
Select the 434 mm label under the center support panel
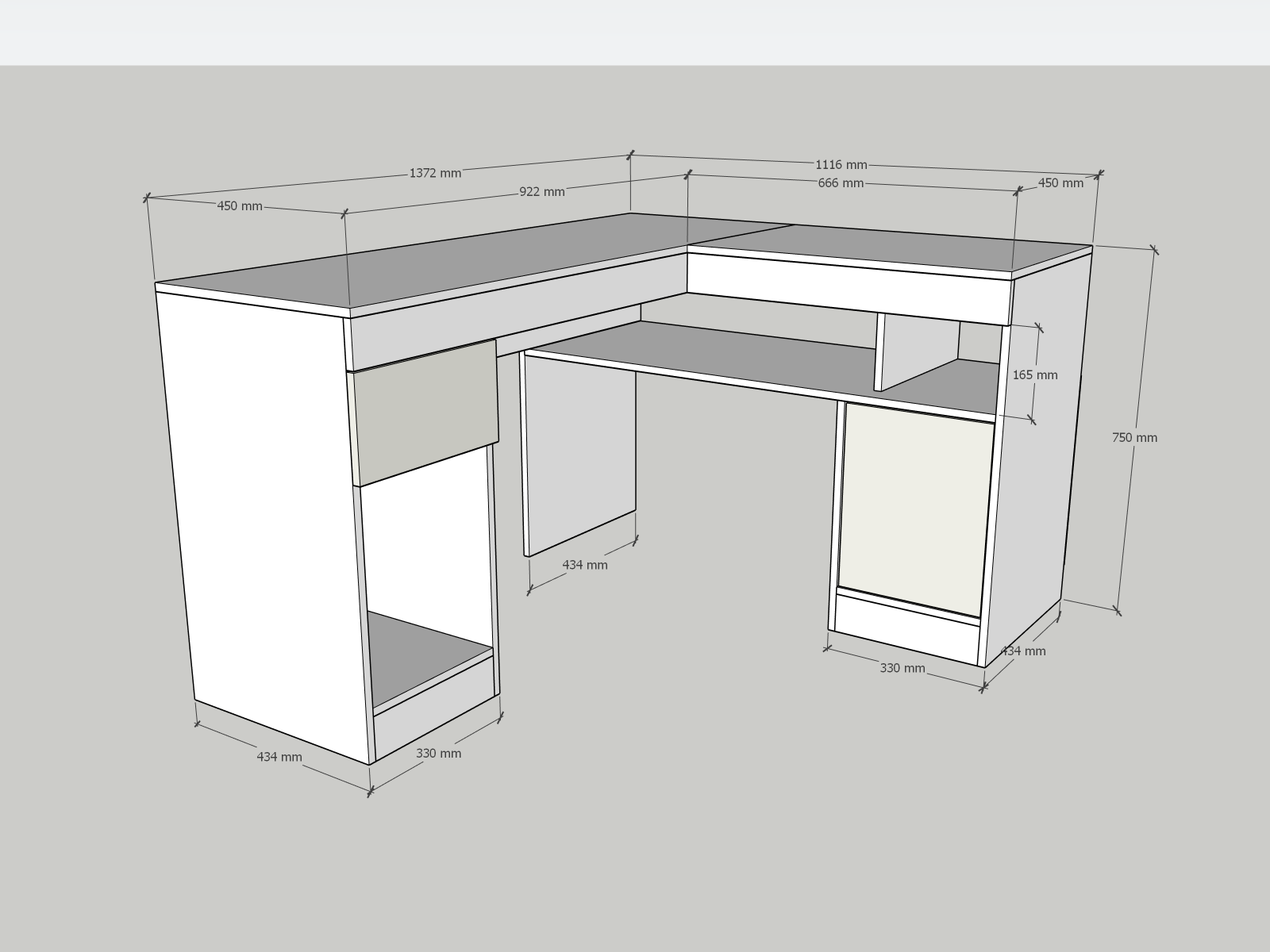click(585, 565)
